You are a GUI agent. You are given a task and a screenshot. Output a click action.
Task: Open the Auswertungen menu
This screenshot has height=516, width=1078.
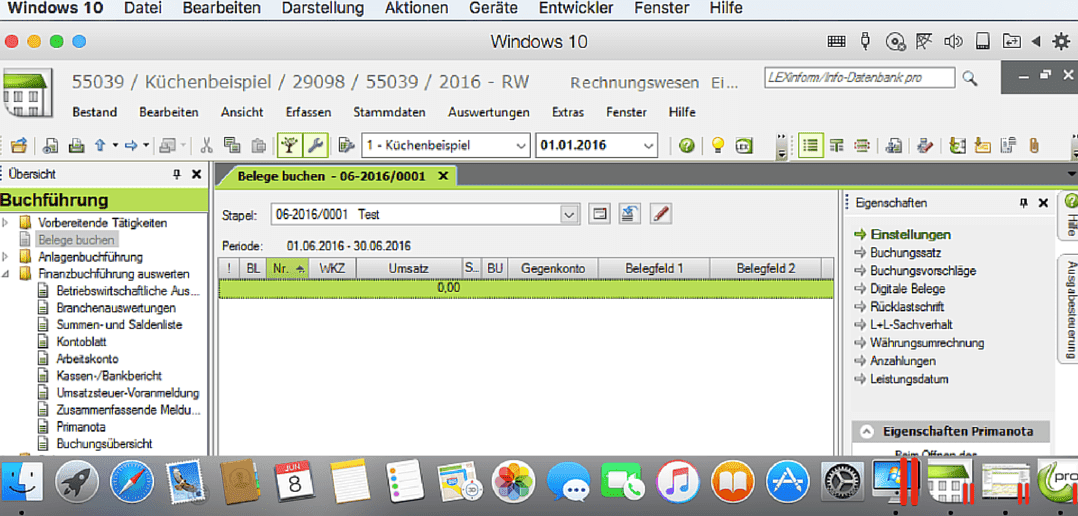click(489, 112)
